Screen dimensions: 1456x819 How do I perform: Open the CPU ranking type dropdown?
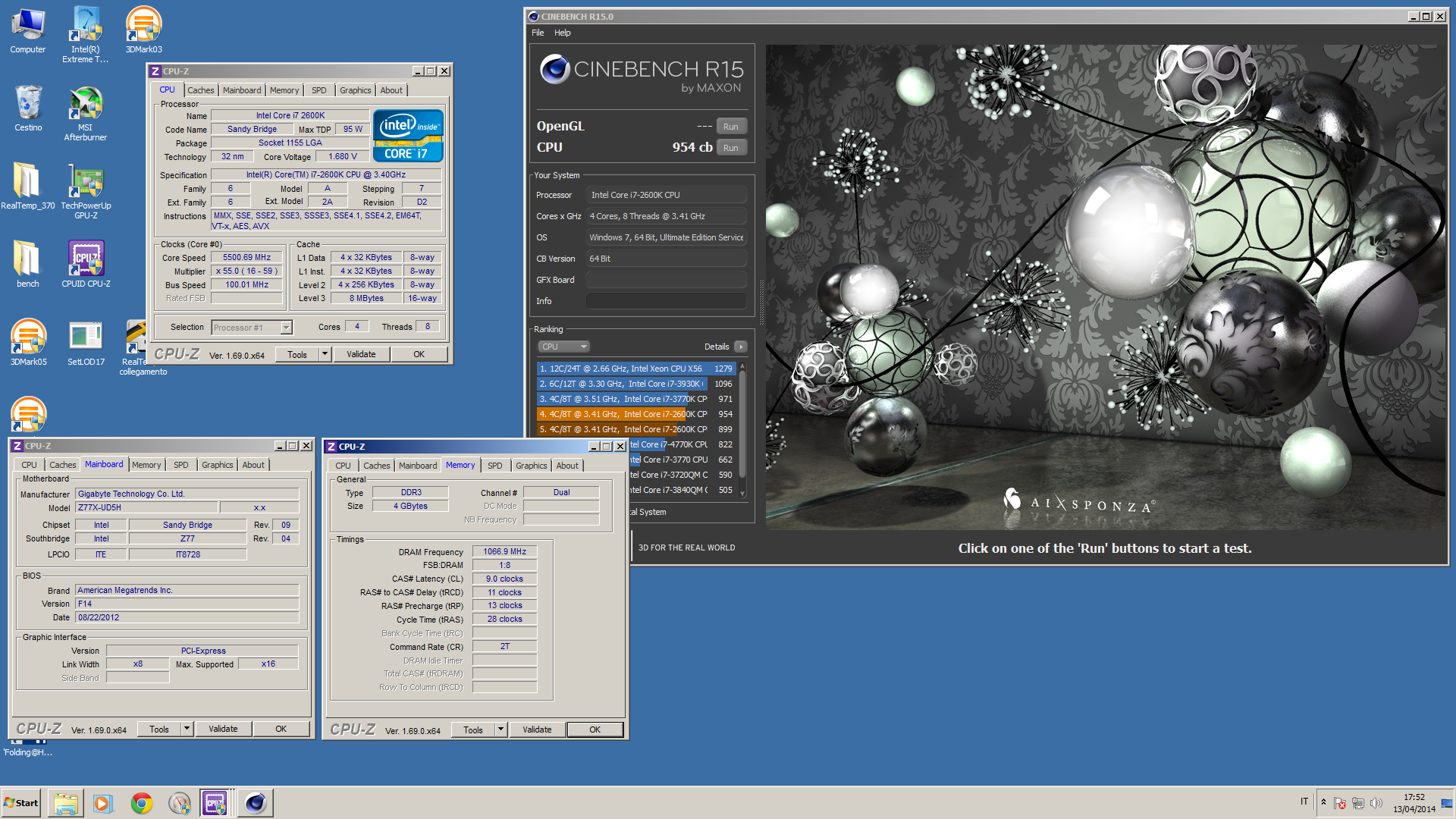563,347
